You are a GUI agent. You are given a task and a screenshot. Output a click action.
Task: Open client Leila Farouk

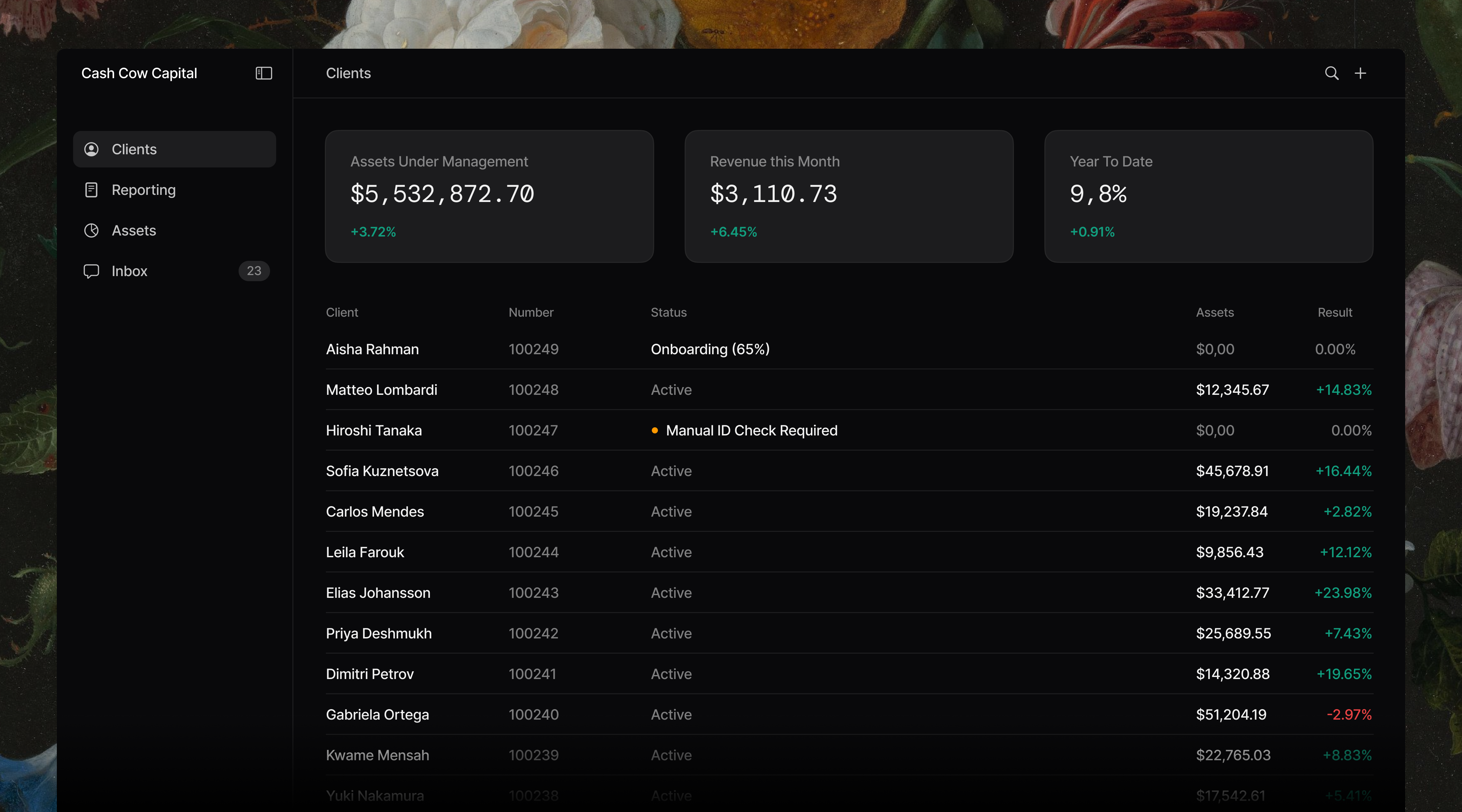pyautogui.click(x=365, y=552)
